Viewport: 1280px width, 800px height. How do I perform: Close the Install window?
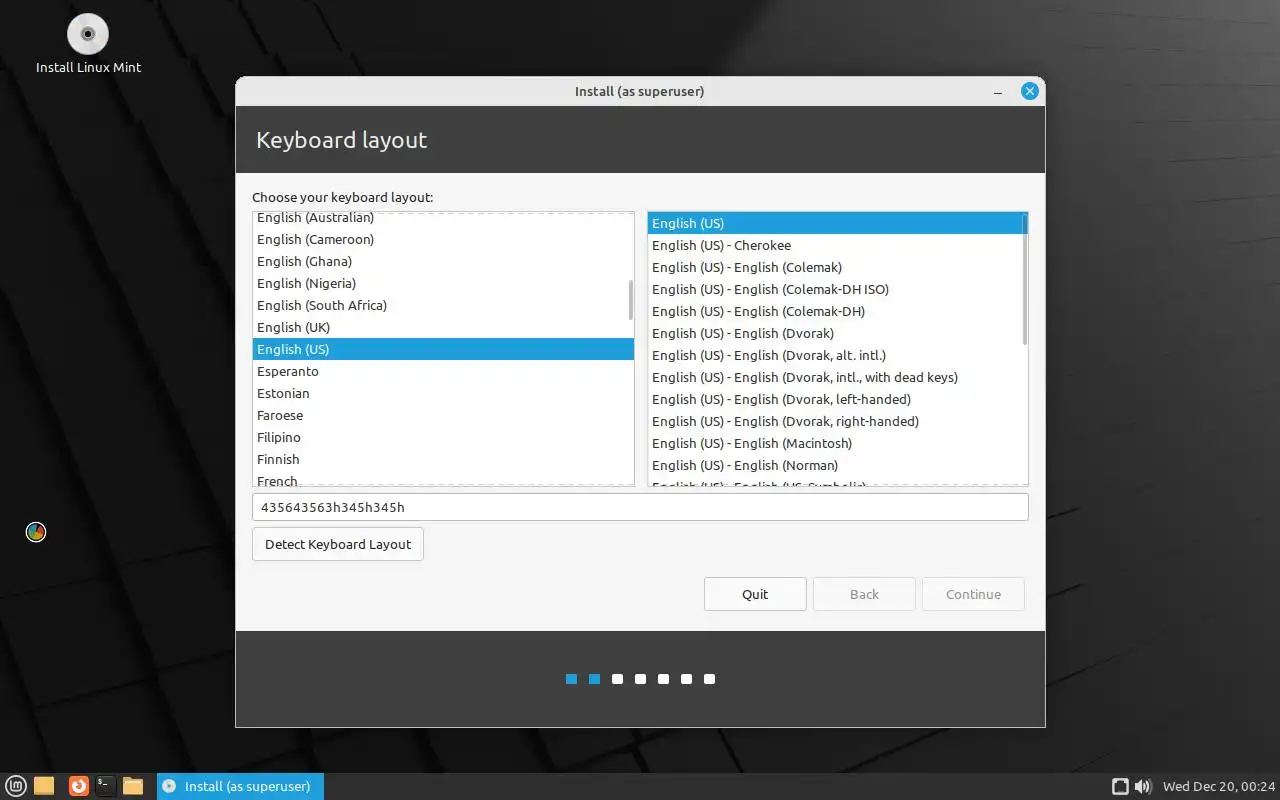coord(1030,91)
